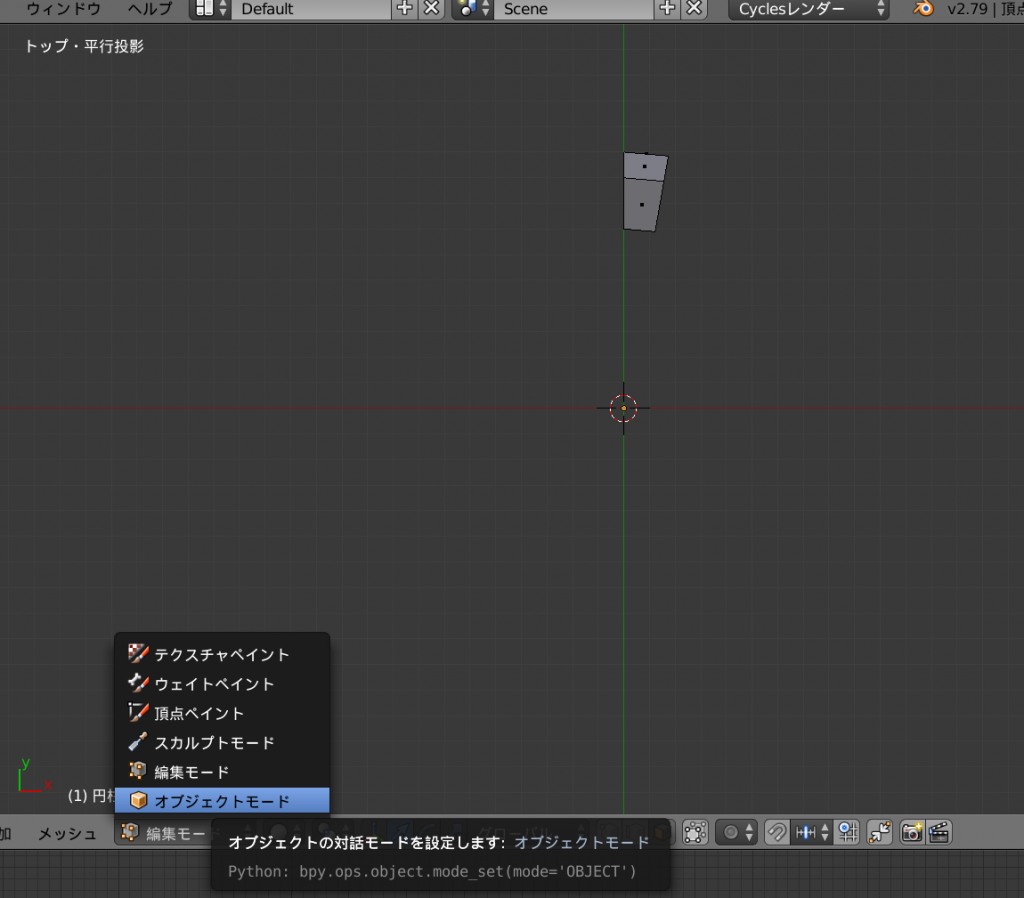Open the Mesh (メッシュ) menu

[x=68, y=833]
